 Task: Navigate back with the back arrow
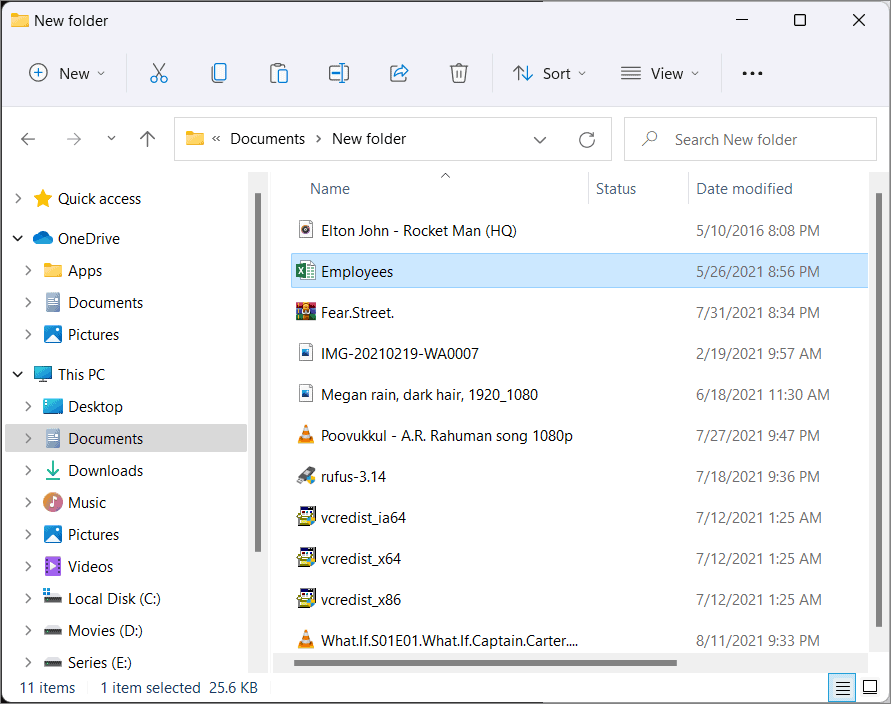coord(28,139)
